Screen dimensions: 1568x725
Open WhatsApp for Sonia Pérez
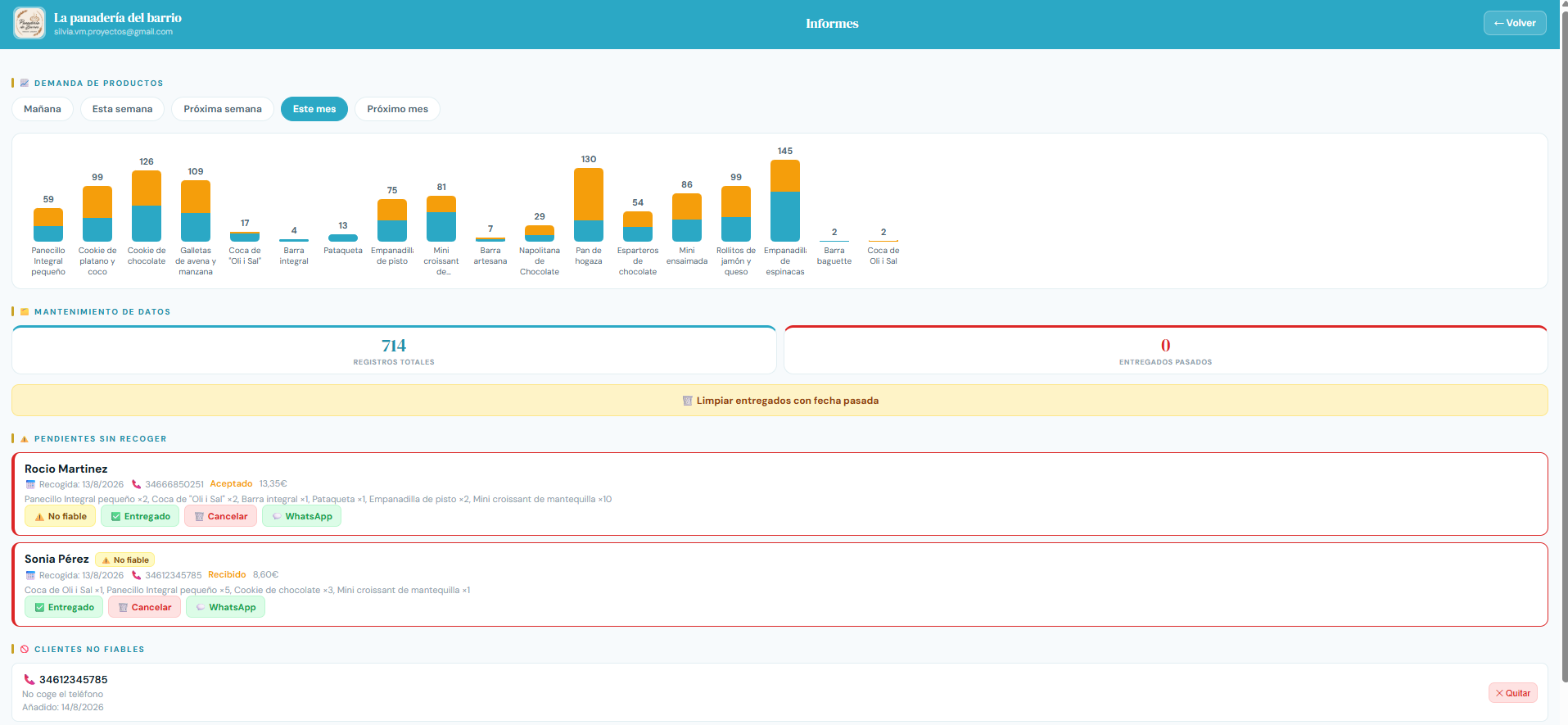pos(225,607)
